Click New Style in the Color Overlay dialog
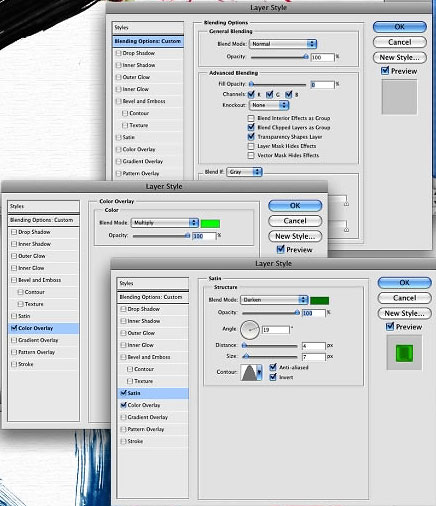The width and height of the screenshot is (436, 506). click(x=295, y=236)
